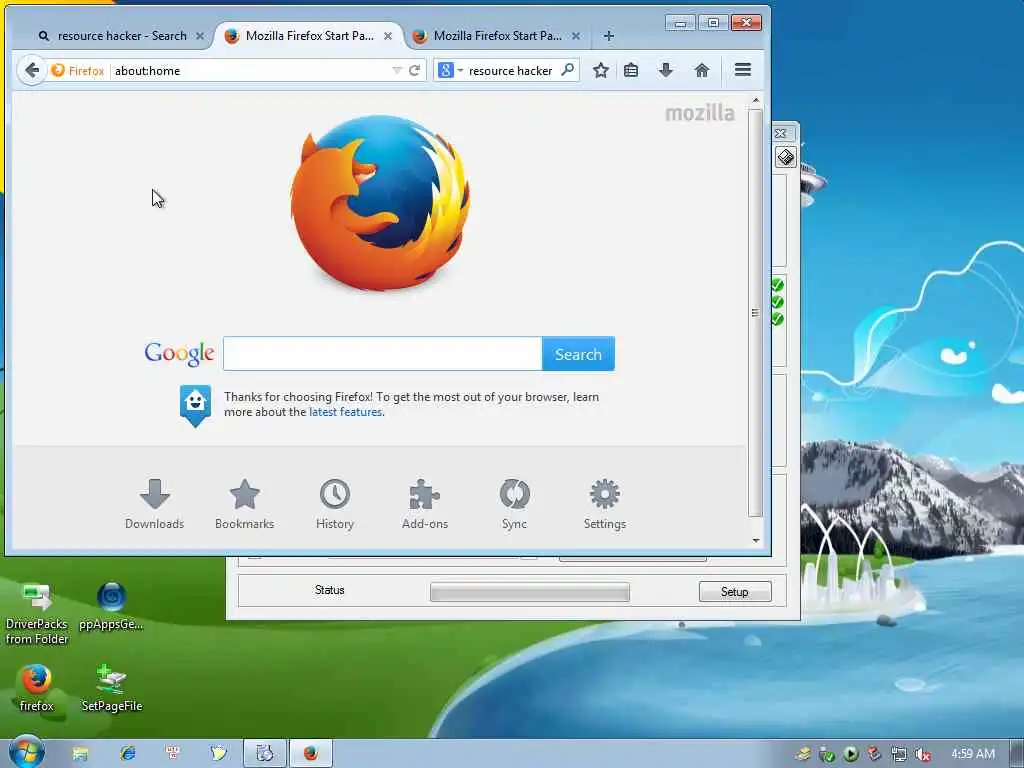
Task: Click the Firefox page vertical scrollbar
Action: click(756, 313)
